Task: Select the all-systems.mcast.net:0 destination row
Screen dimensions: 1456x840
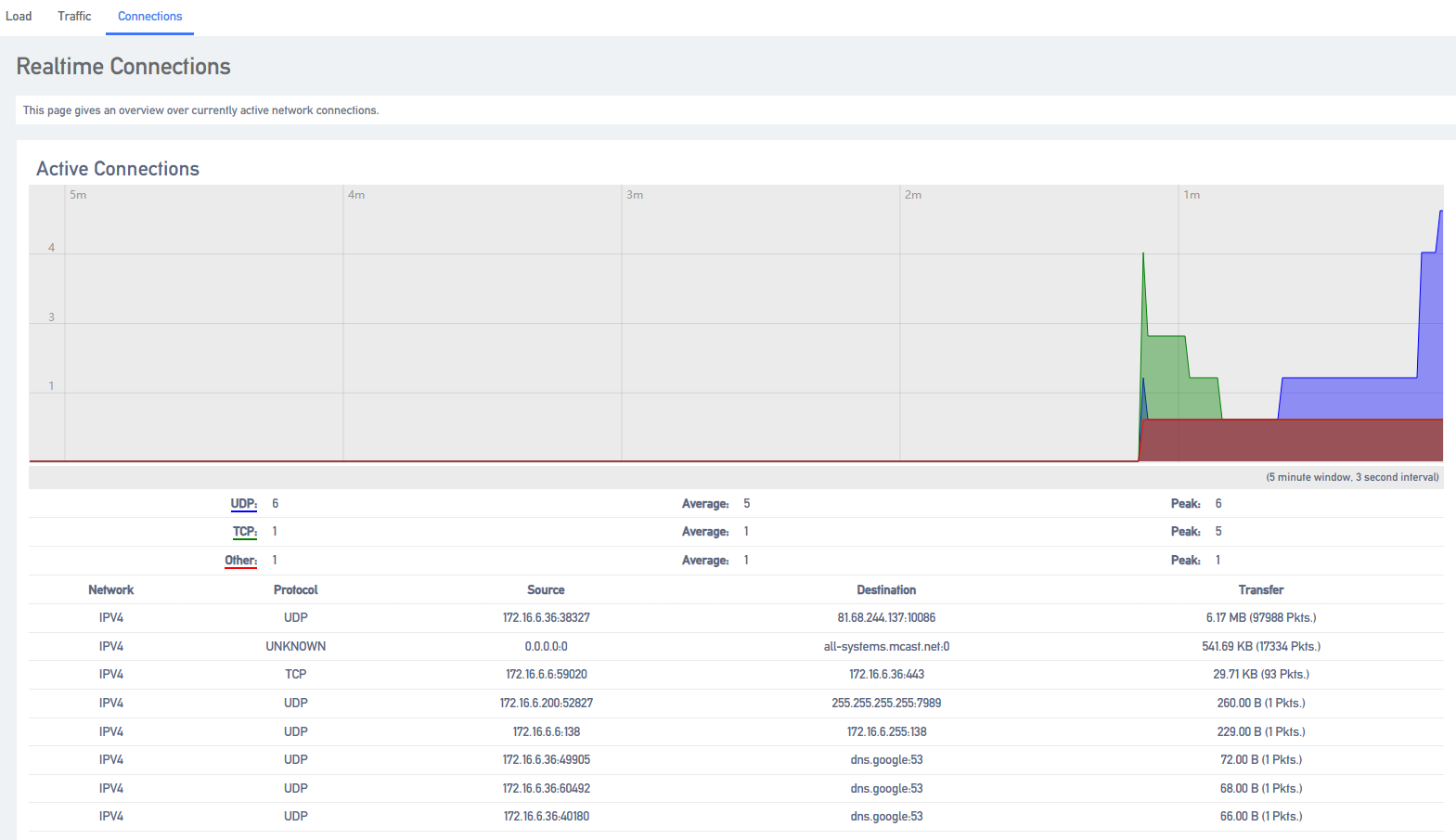Action: point(886,647)
